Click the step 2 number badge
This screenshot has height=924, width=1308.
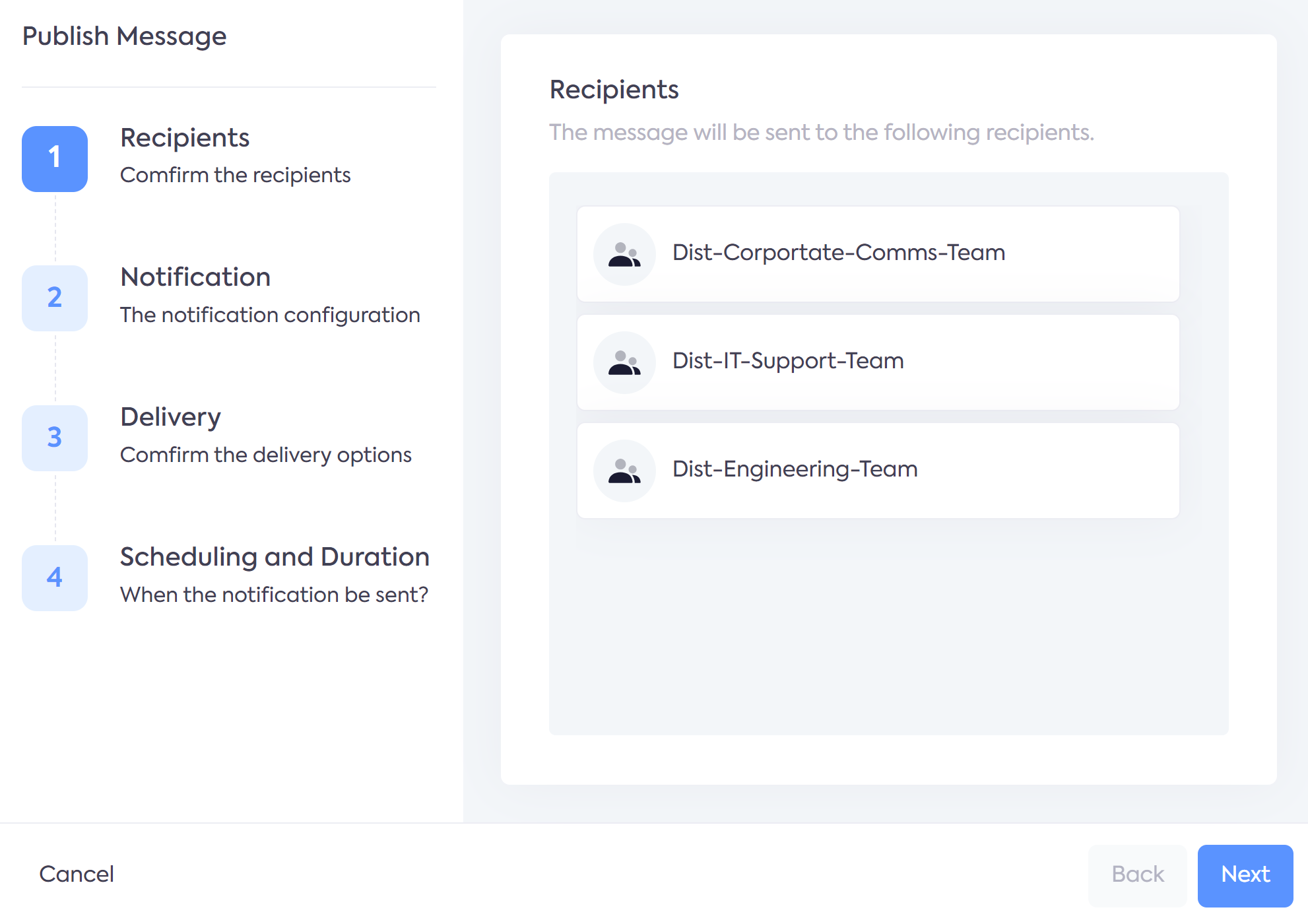55,298
